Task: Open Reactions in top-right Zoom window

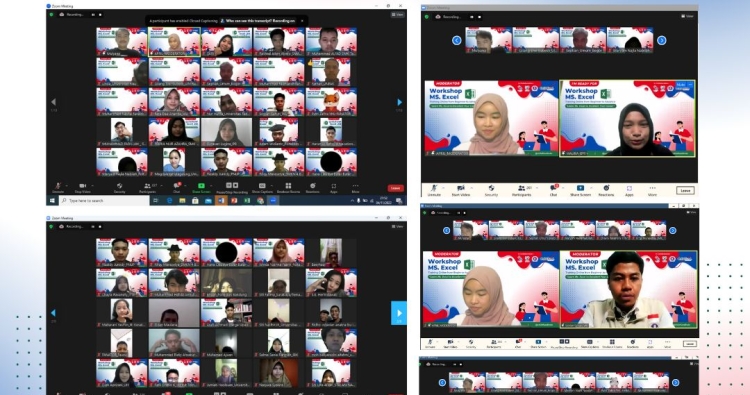Action: [x=606, y=190]
